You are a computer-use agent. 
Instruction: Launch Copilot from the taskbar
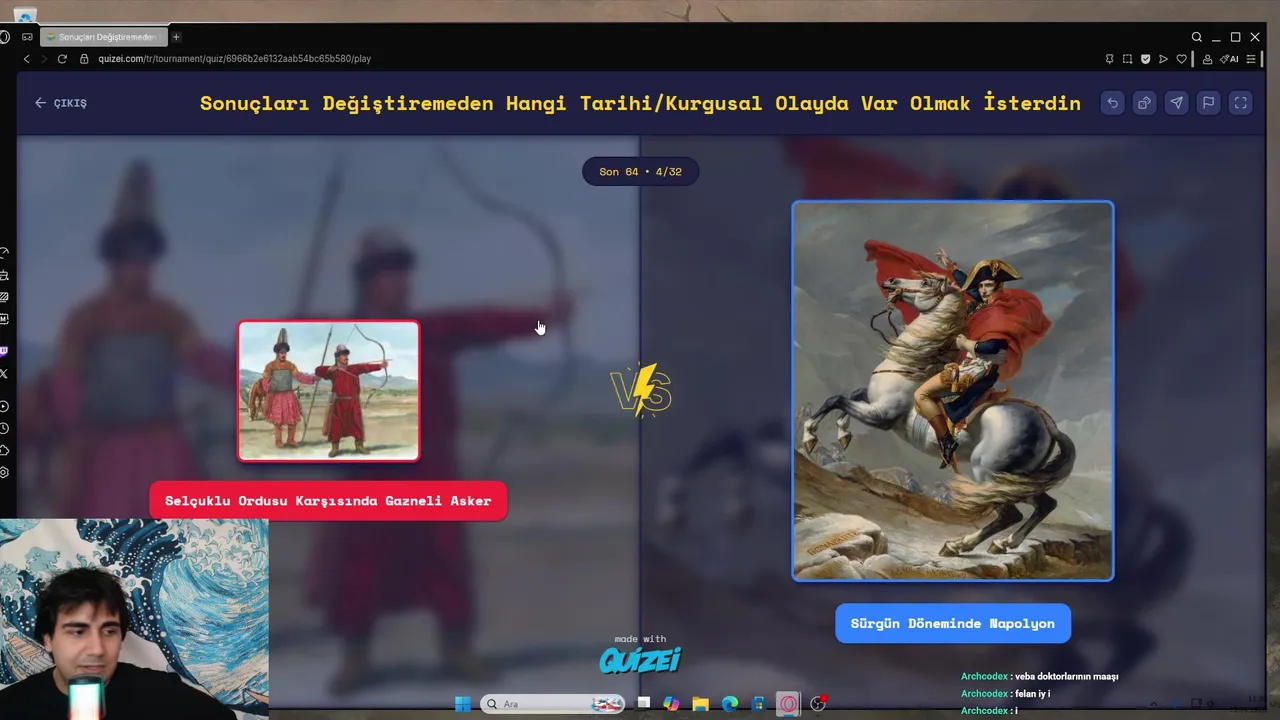[671, 704]
